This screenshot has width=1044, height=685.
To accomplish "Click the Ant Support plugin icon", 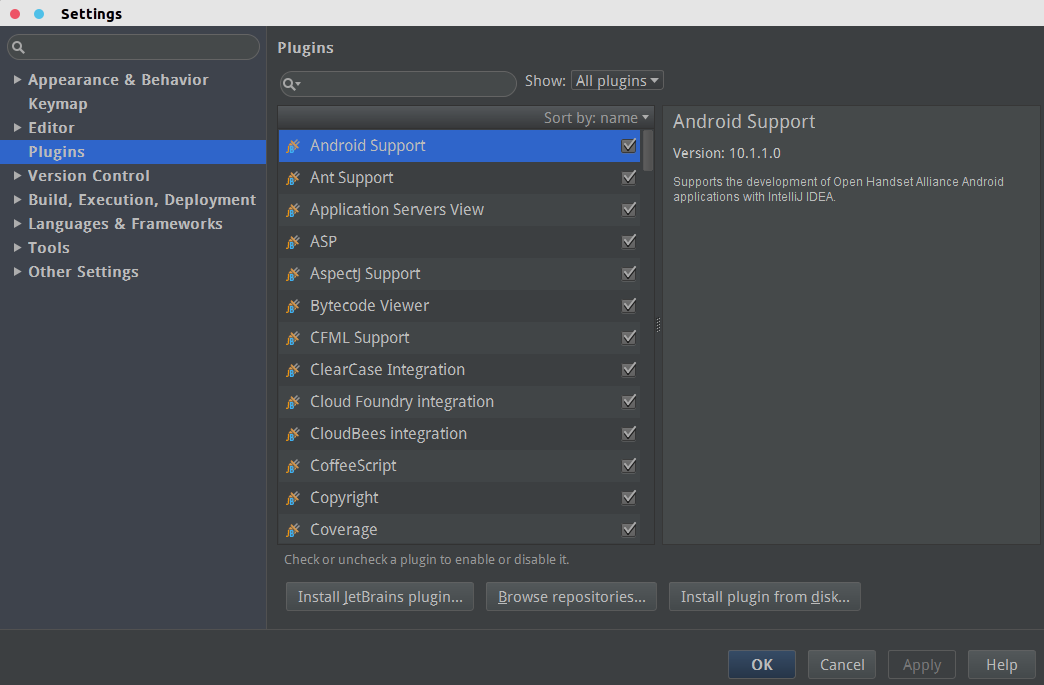I will tap(293, 178).
